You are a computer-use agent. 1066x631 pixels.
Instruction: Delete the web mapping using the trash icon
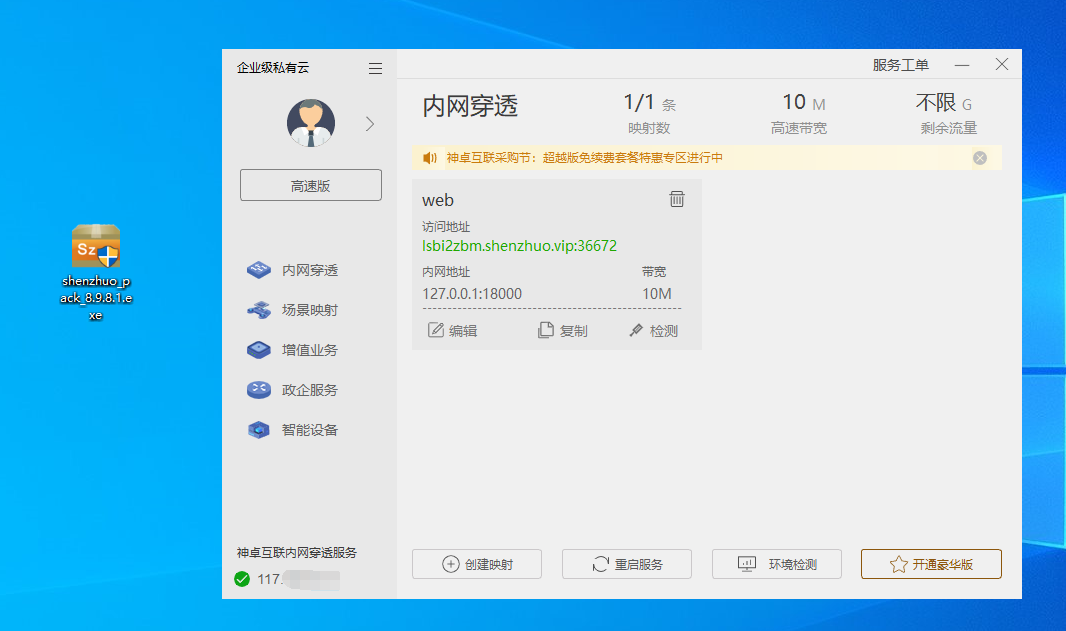pos(677,199)
